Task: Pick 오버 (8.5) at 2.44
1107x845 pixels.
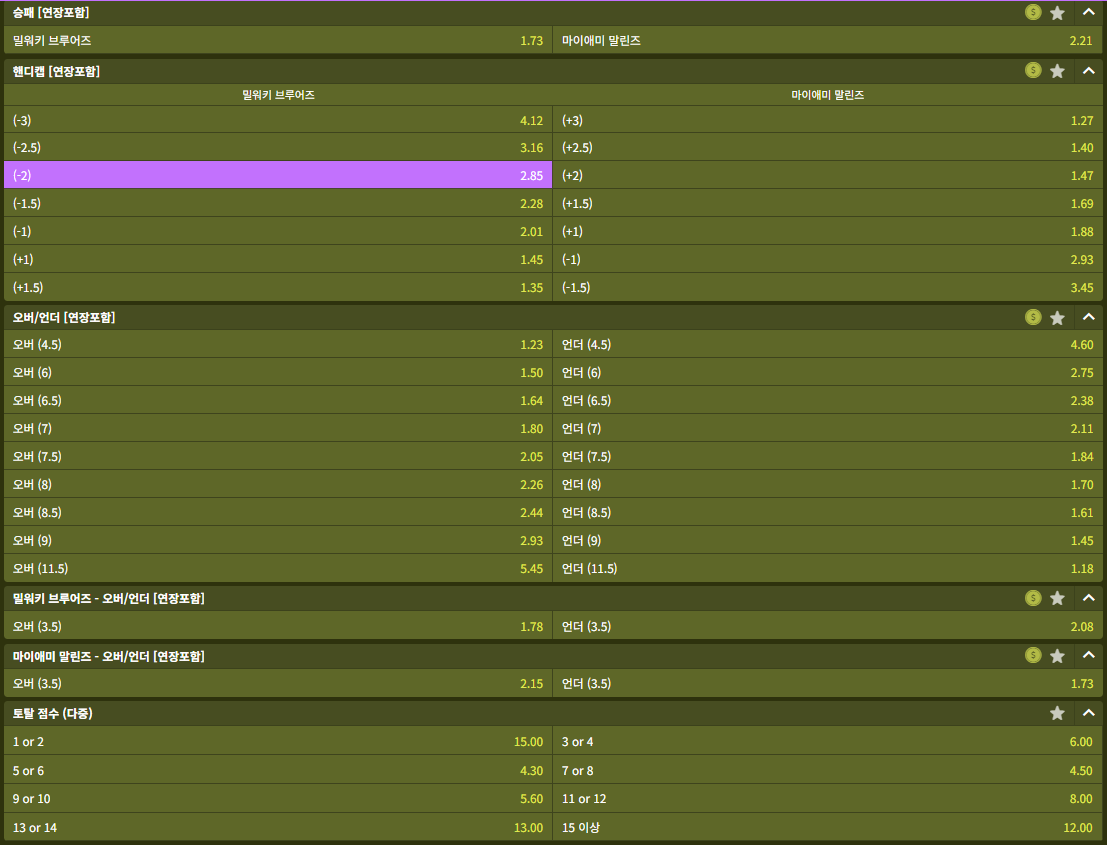Action: 278,513
